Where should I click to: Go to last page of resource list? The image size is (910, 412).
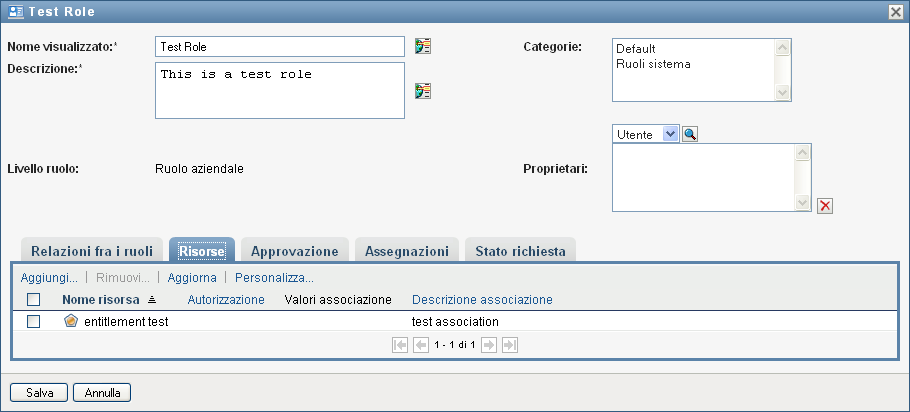pyautogui.click(x=510, y=344)
